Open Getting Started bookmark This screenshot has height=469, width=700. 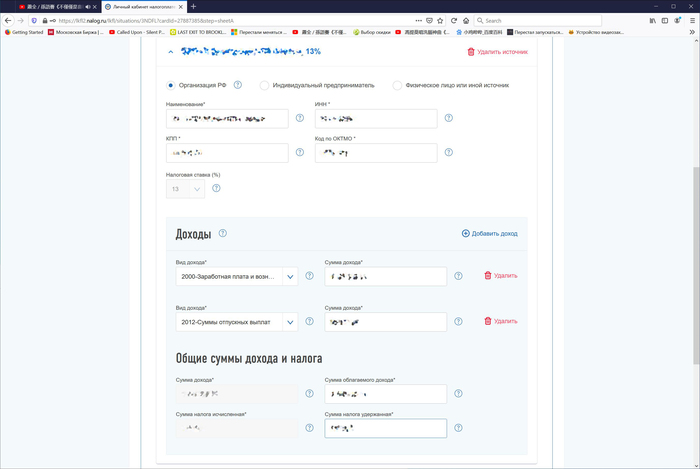[x=24, y=32]
